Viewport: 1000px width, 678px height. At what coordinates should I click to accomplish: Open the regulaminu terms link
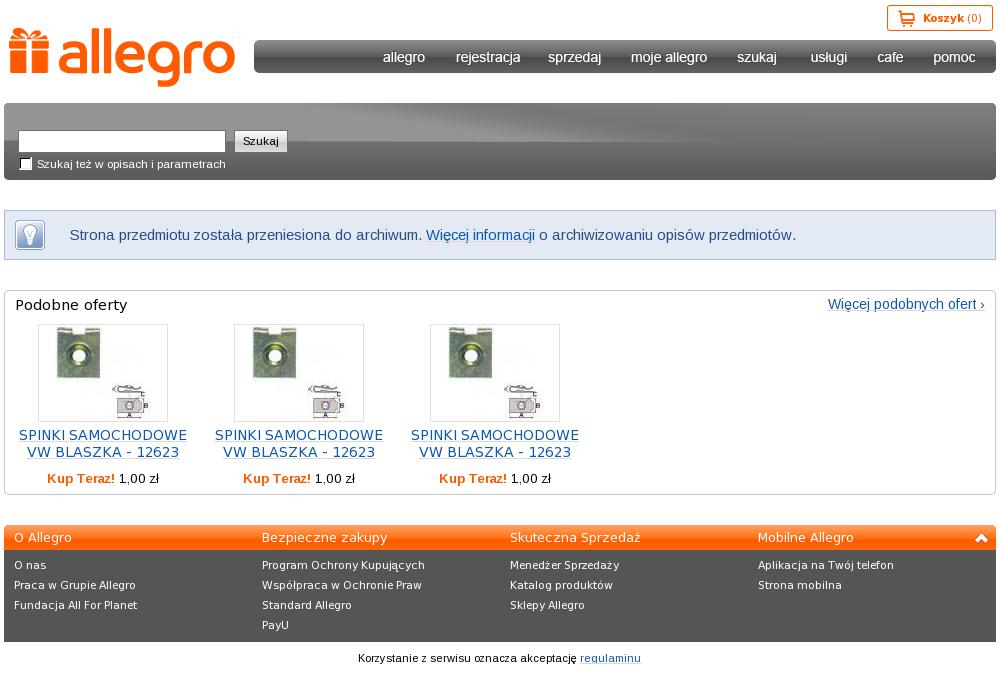(610, 658)
